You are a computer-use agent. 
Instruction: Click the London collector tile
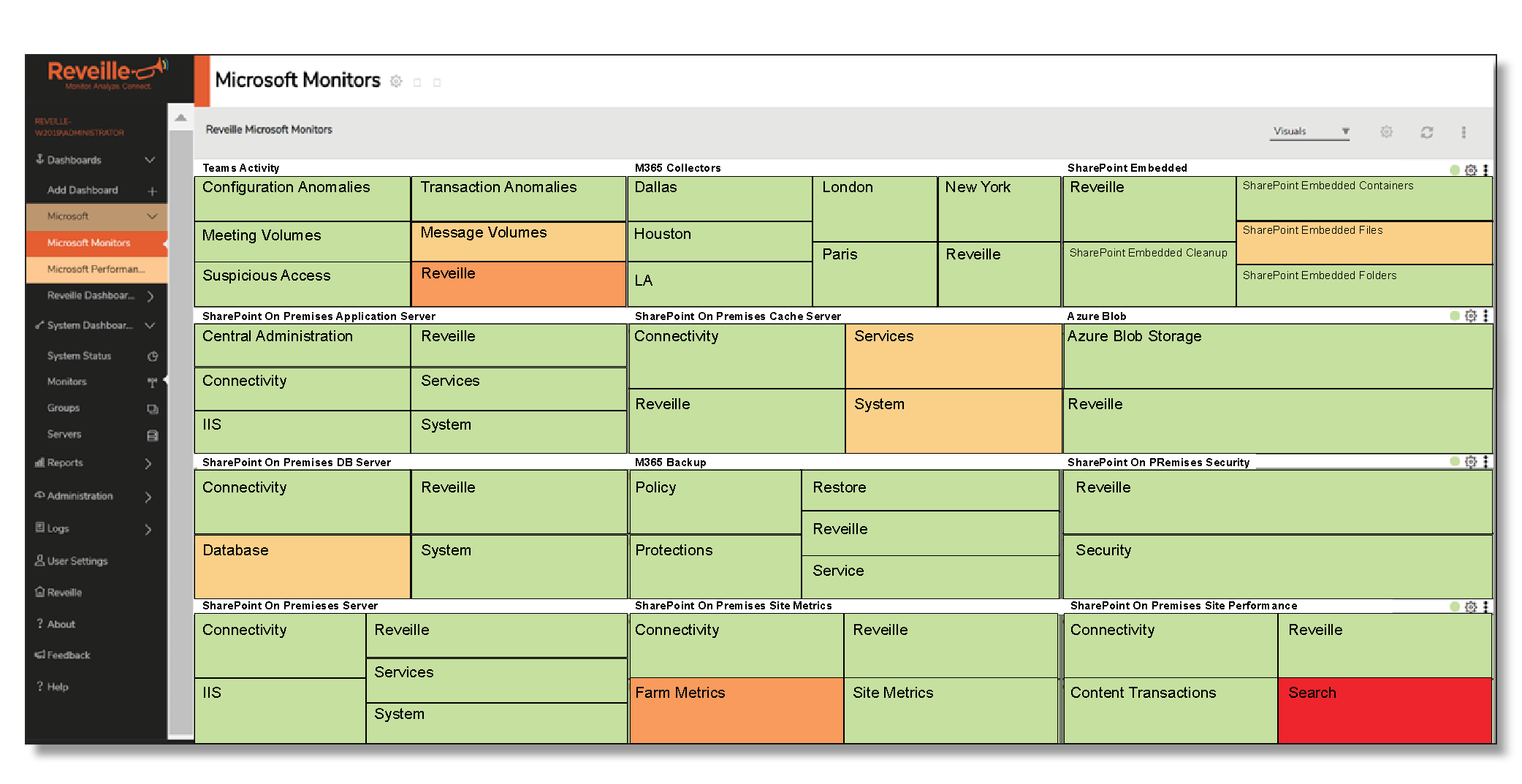tap(875, 209)
